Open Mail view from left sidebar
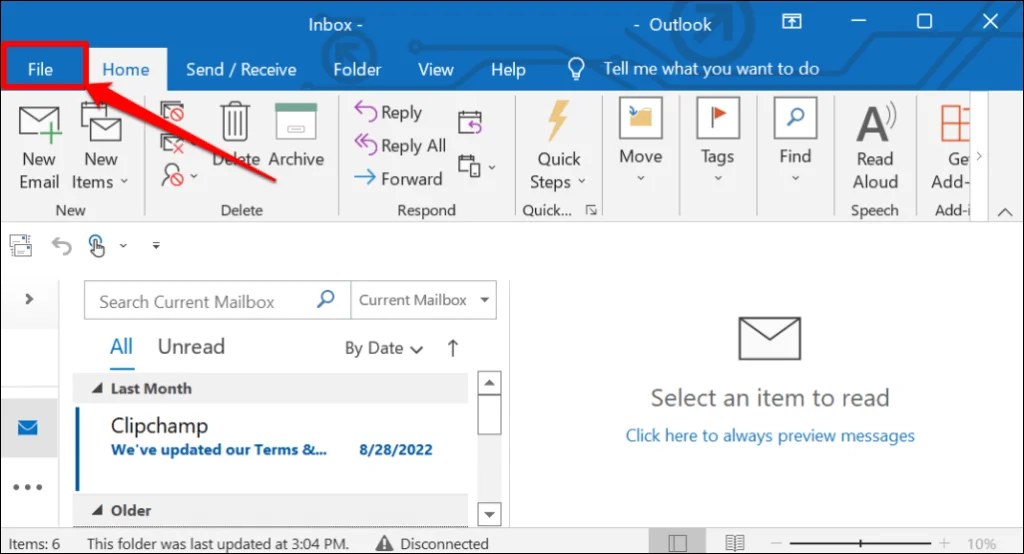Screen dimensions: 1024x554 pyautogui.click(x=28, y=428)
